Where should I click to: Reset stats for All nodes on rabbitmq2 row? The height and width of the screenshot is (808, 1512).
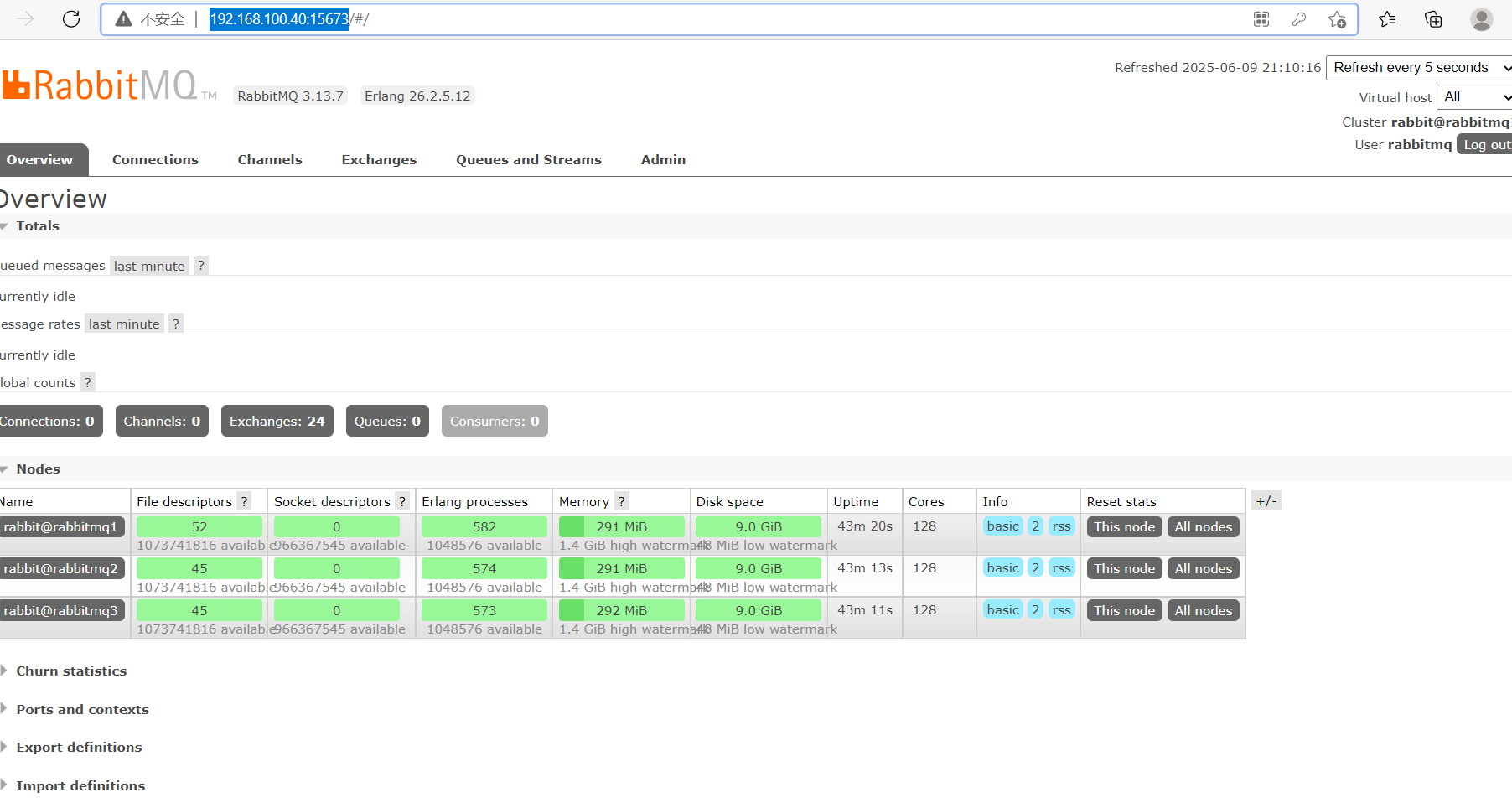(x=1204, y=569)
